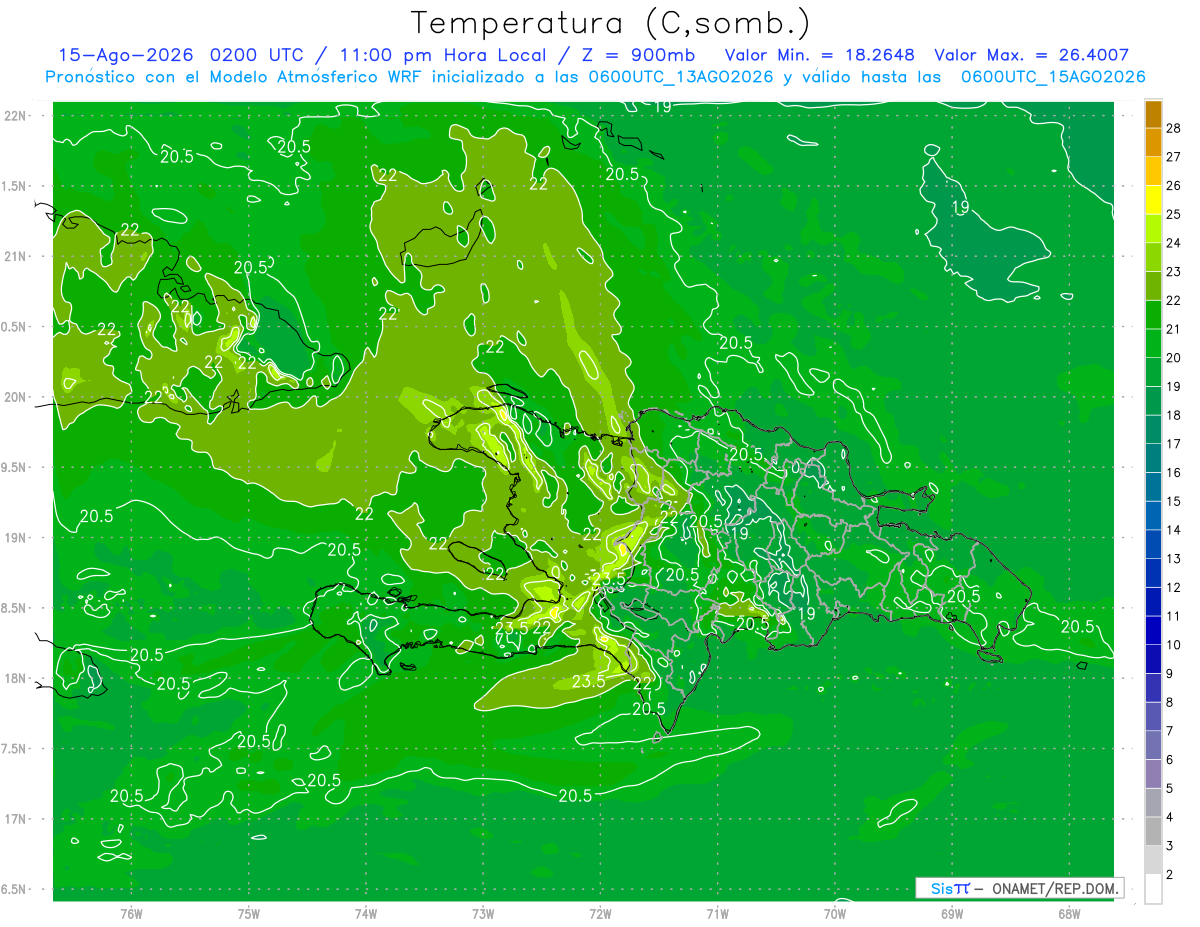Viewport: 1200px width, 927px height.
Task: Pick the white swatch below legend value 2
Action: [1153, 889]
